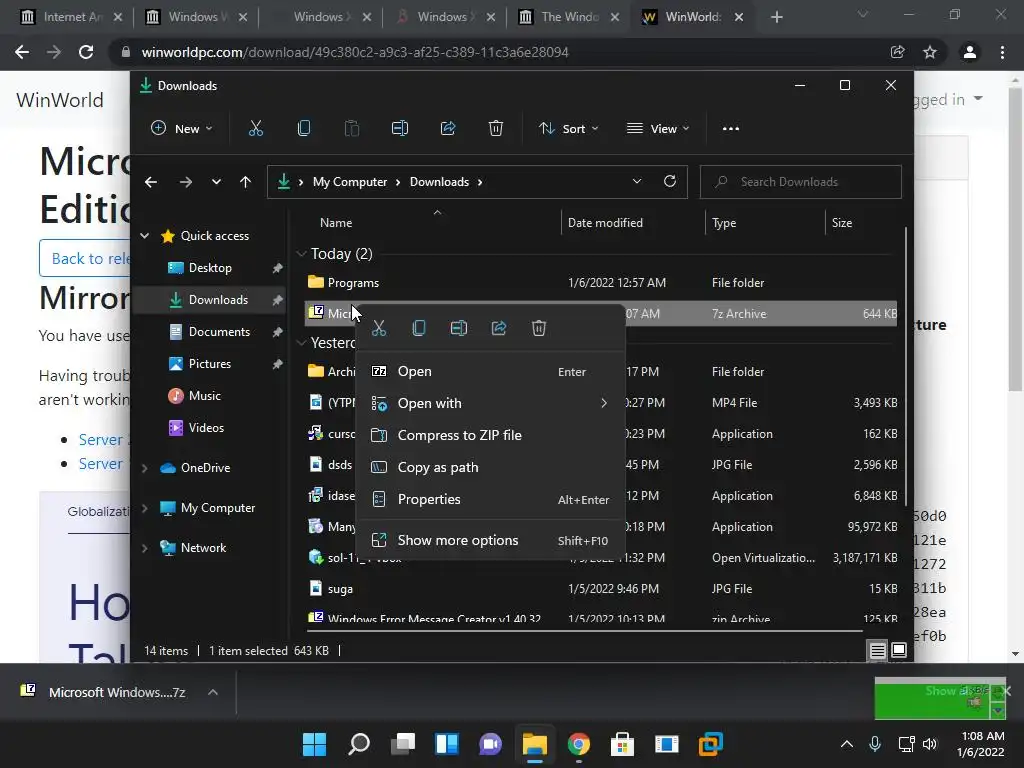Expand the OneDrive tree node

pyautogui.click(x=144, y=468)
